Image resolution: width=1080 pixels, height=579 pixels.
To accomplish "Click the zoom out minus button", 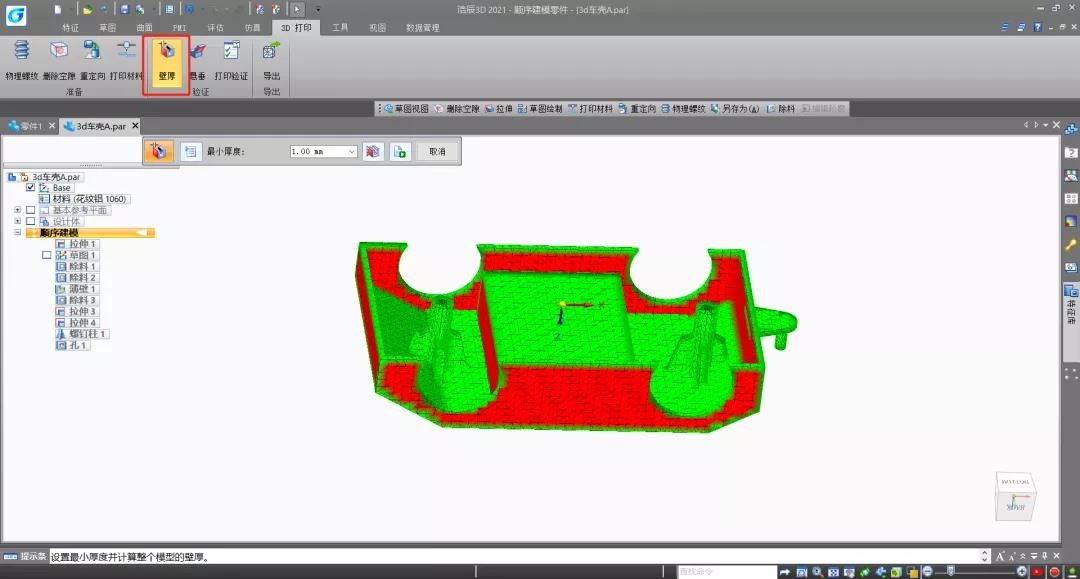I will (x=928, y=571).
